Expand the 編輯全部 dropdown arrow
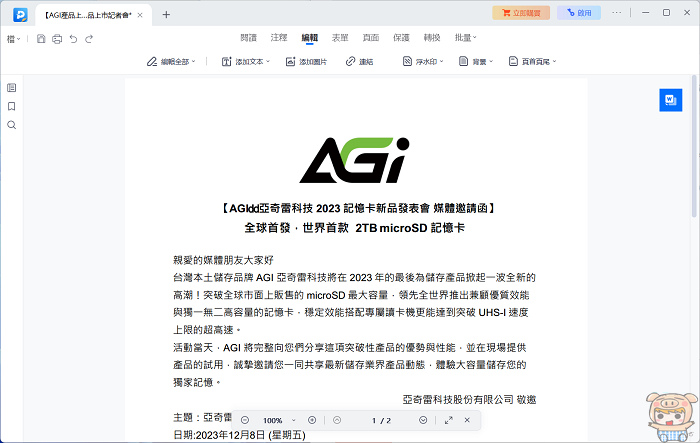Screen dimensions: 700x443 click(193, 61)
